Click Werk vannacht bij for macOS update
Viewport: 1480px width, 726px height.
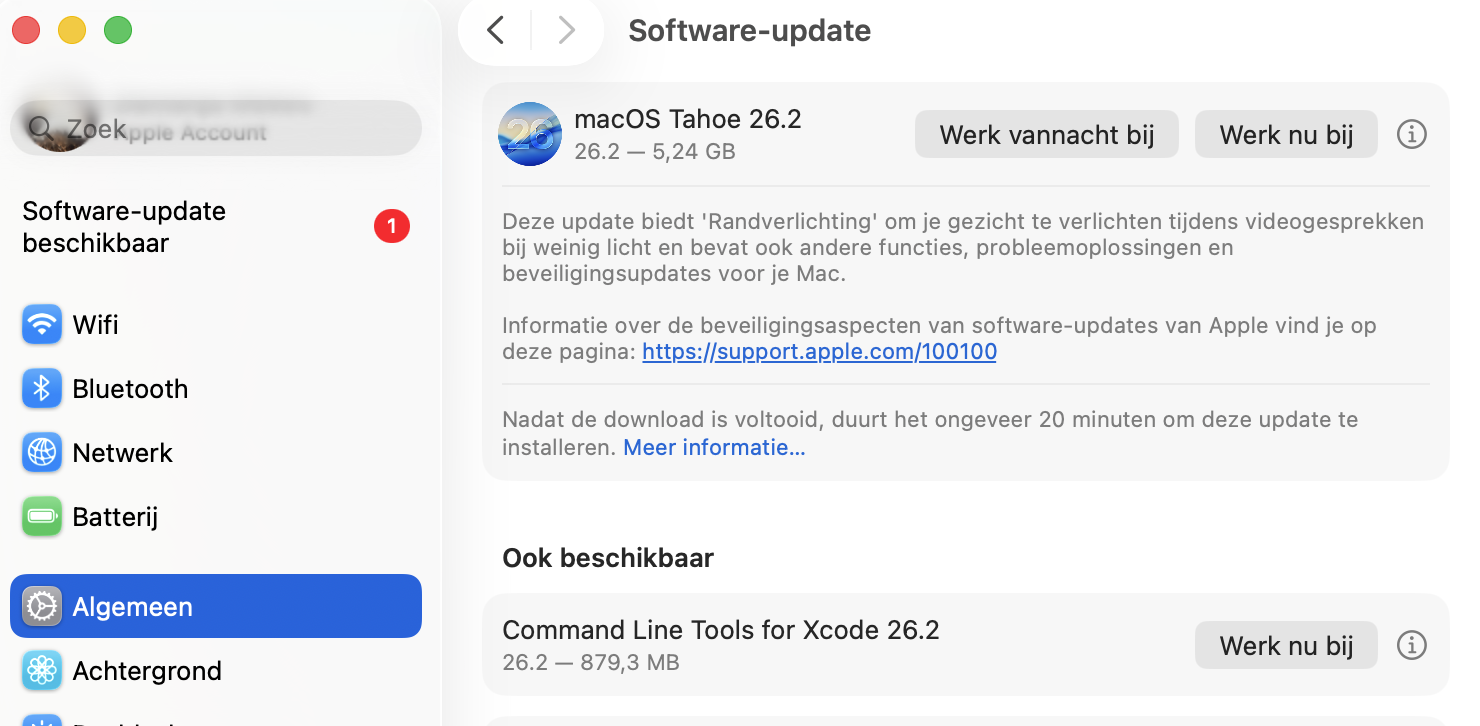pyautogui.click(x=1046, y=133)
